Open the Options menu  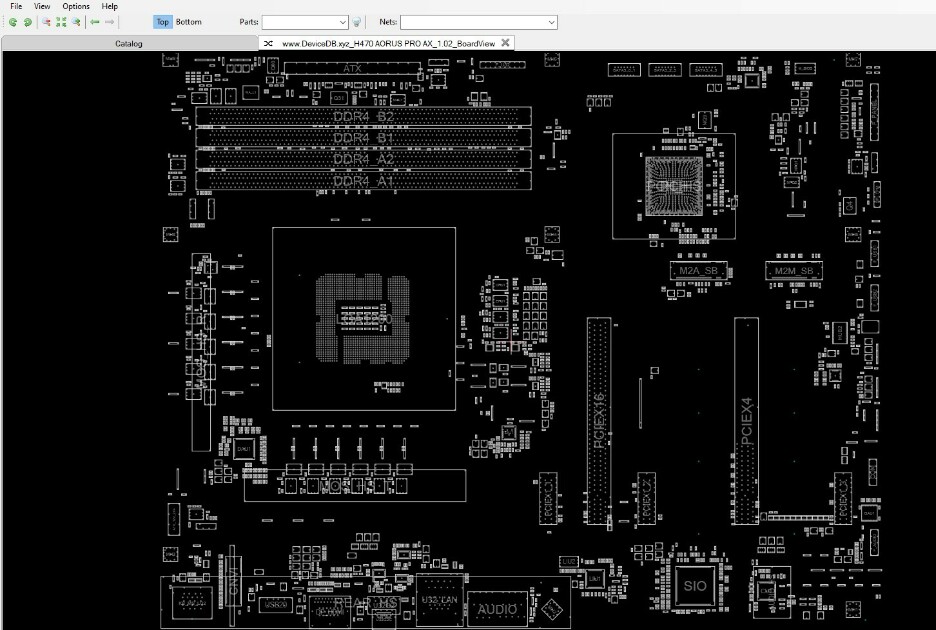(x=76, y=6)
